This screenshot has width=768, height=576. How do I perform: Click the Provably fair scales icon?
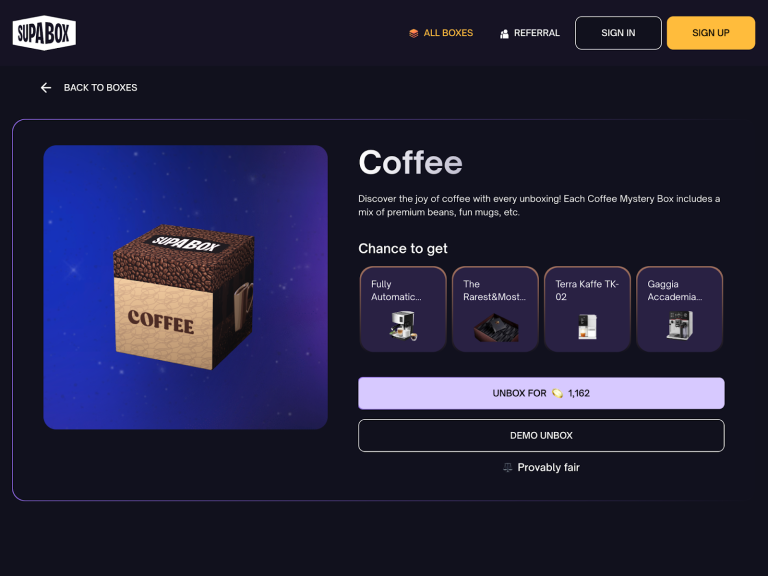[x=508, y=467]
